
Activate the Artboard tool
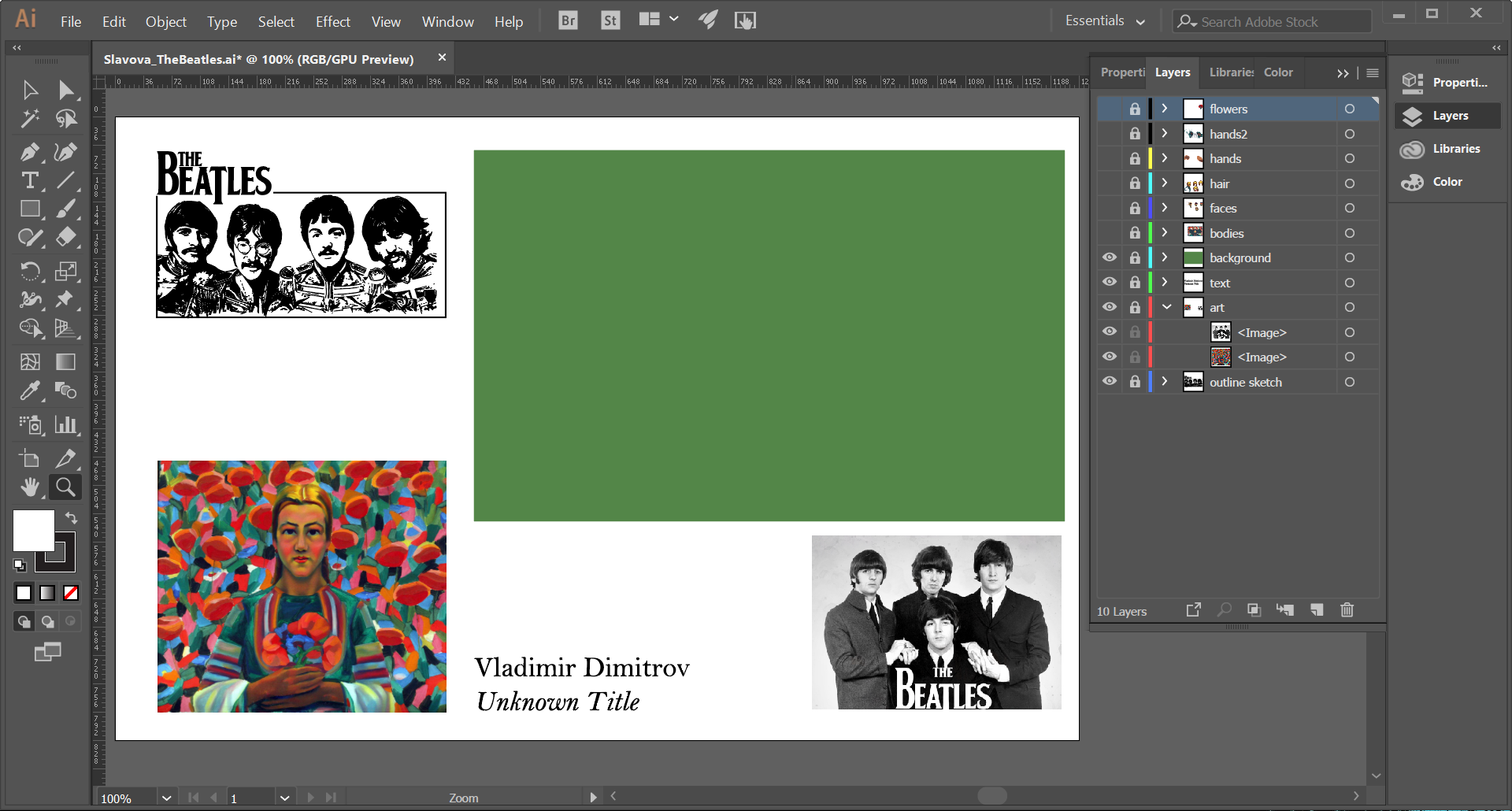(30, 458)
